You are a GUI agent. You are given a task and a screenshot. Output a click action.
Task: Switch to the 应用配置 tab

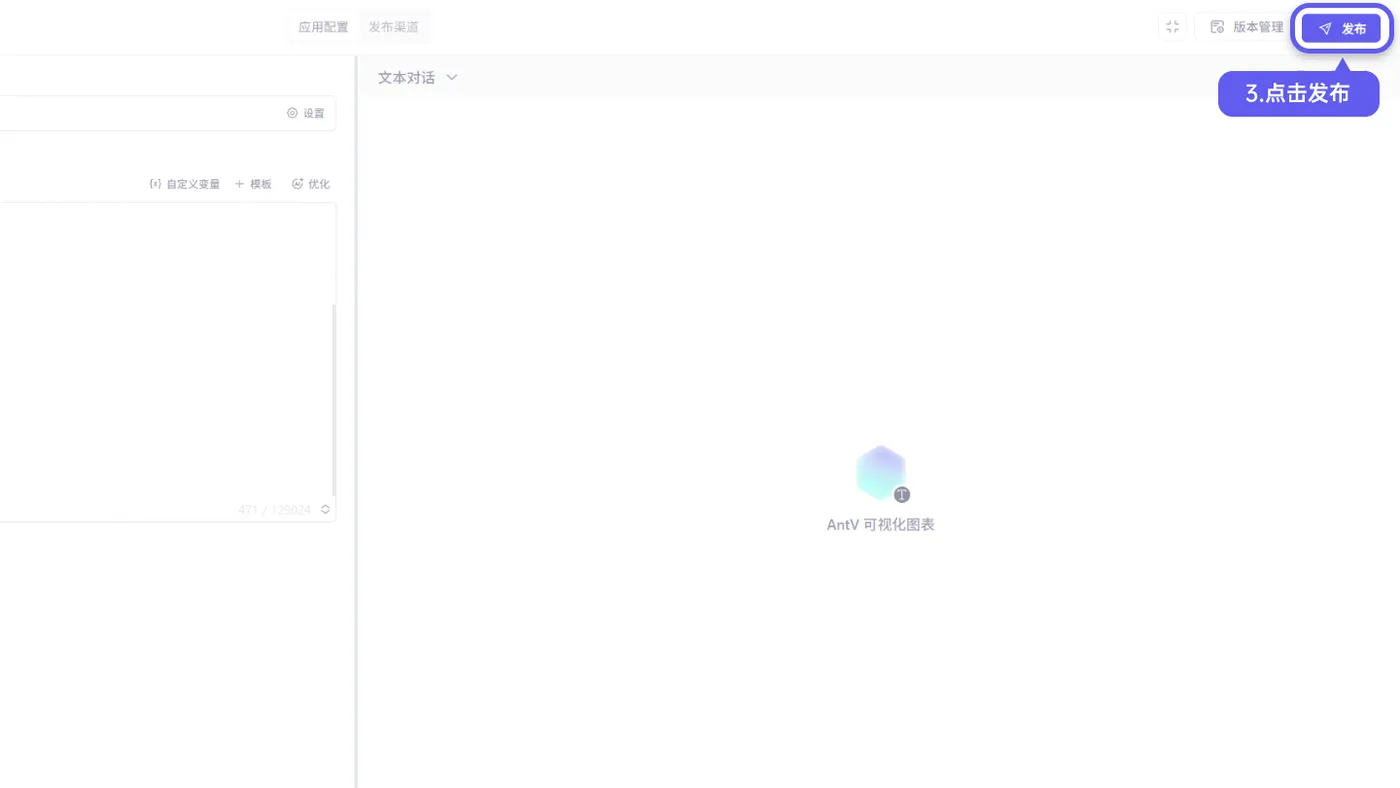(x=323, y=27)
